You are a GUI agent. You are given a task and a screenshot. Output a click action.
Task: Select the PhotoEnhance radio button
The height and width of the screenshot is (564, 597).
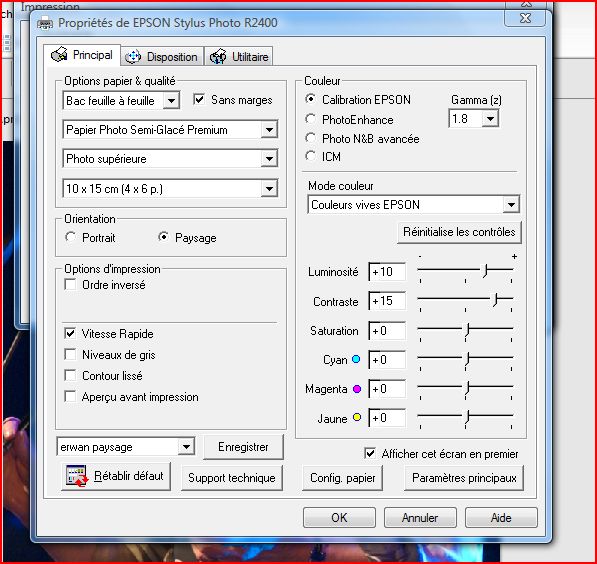310,119
